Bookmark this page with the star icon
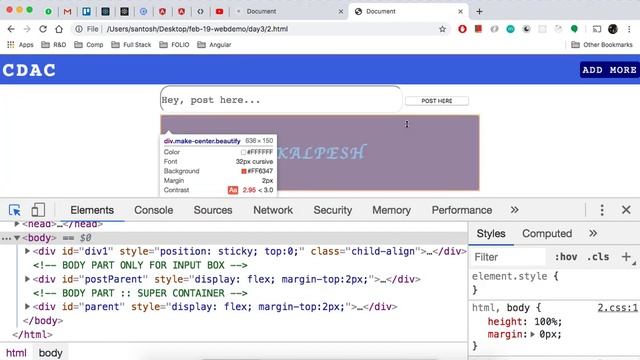Screen dimensions: 640x360 [x=442, y=29]
